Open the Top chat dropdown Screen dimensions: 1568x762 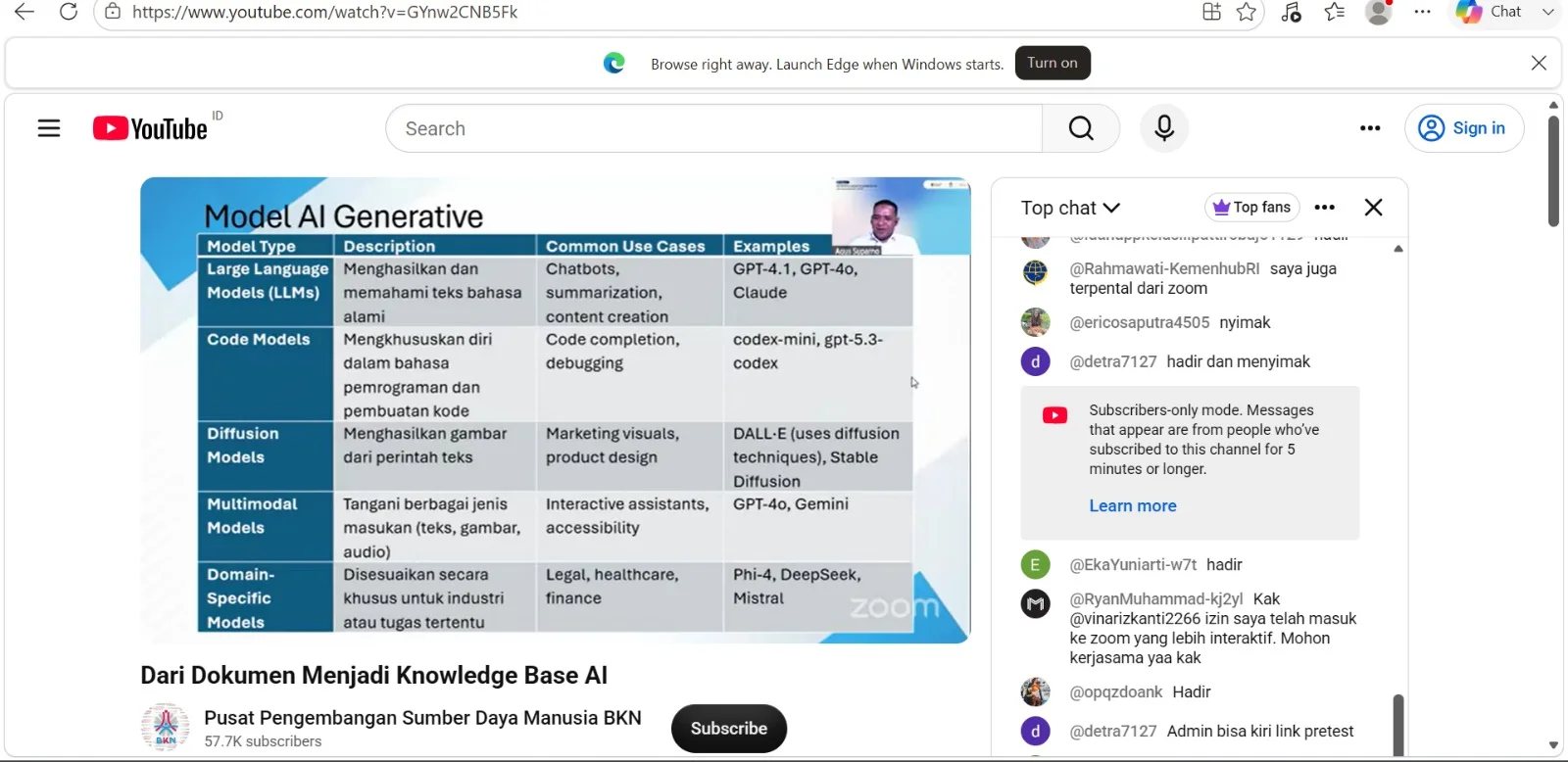(1070, 208)
